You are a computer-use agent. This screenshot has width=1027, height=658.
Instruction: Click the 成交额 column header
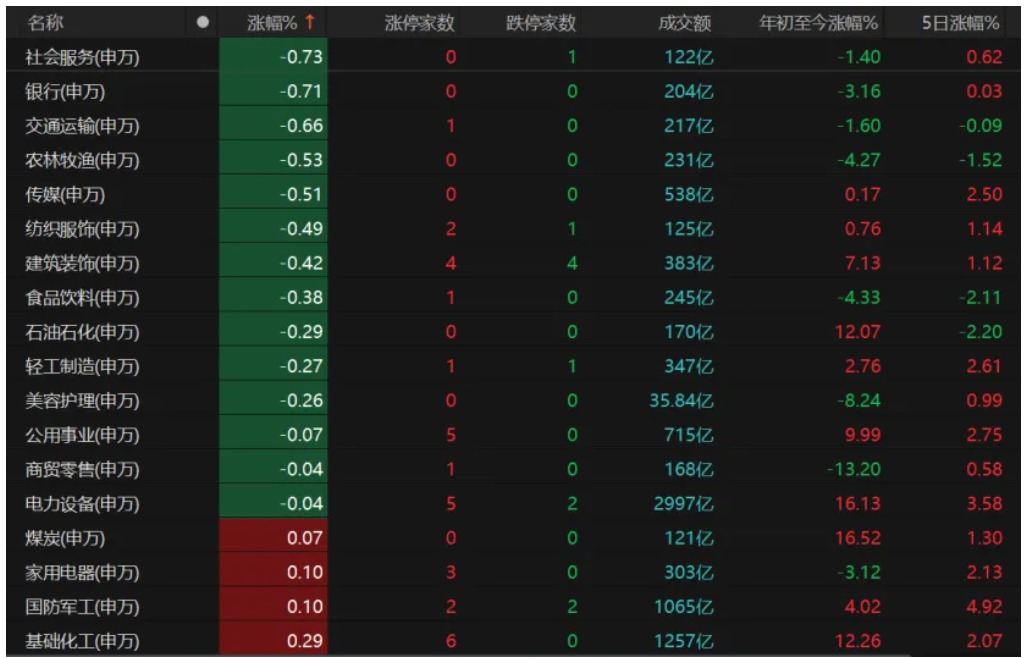pos(685,22)
